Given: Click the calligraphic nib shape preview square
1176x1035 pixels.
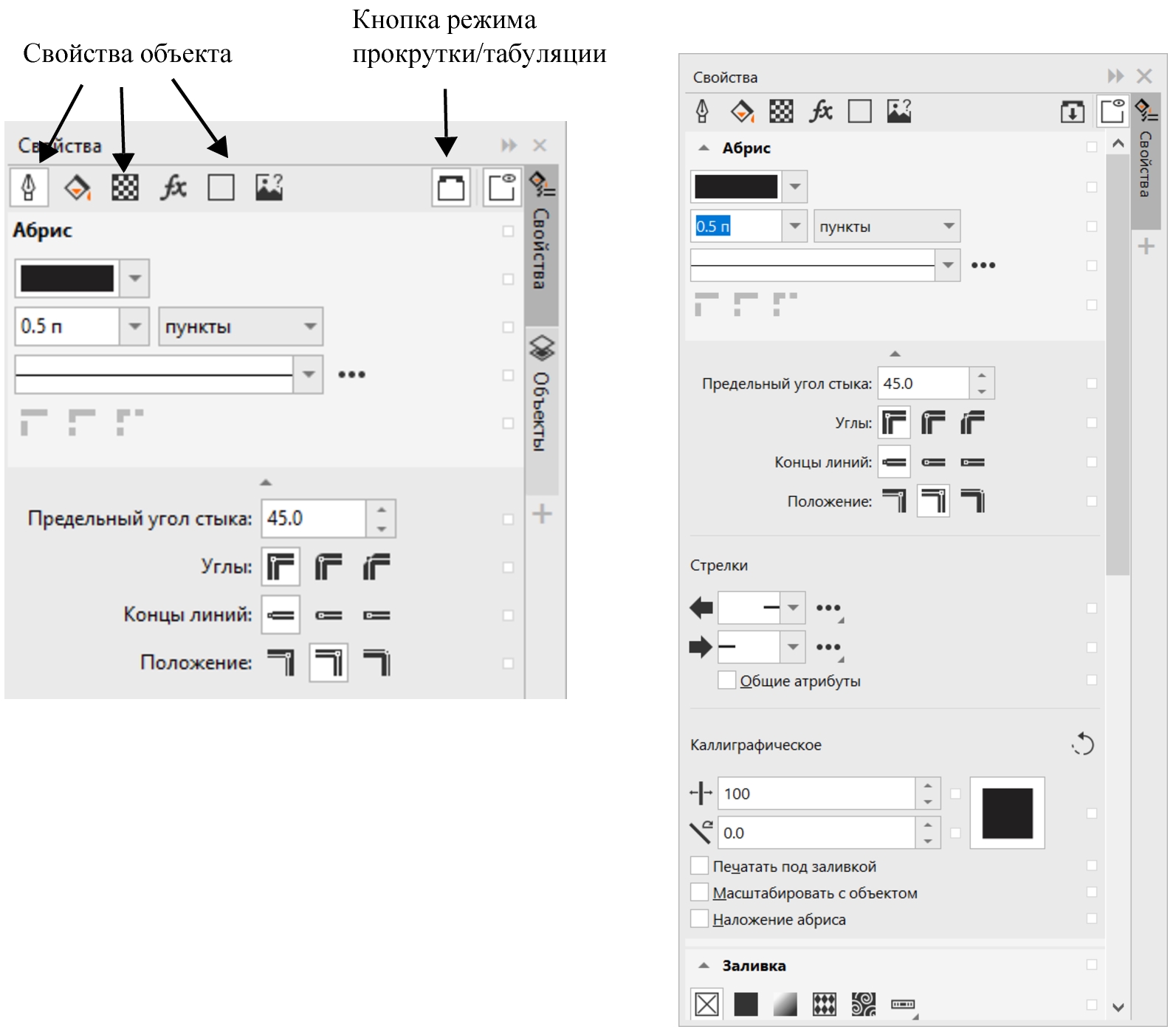Looking at the screenshot, I should click(x=1007, y=813).
